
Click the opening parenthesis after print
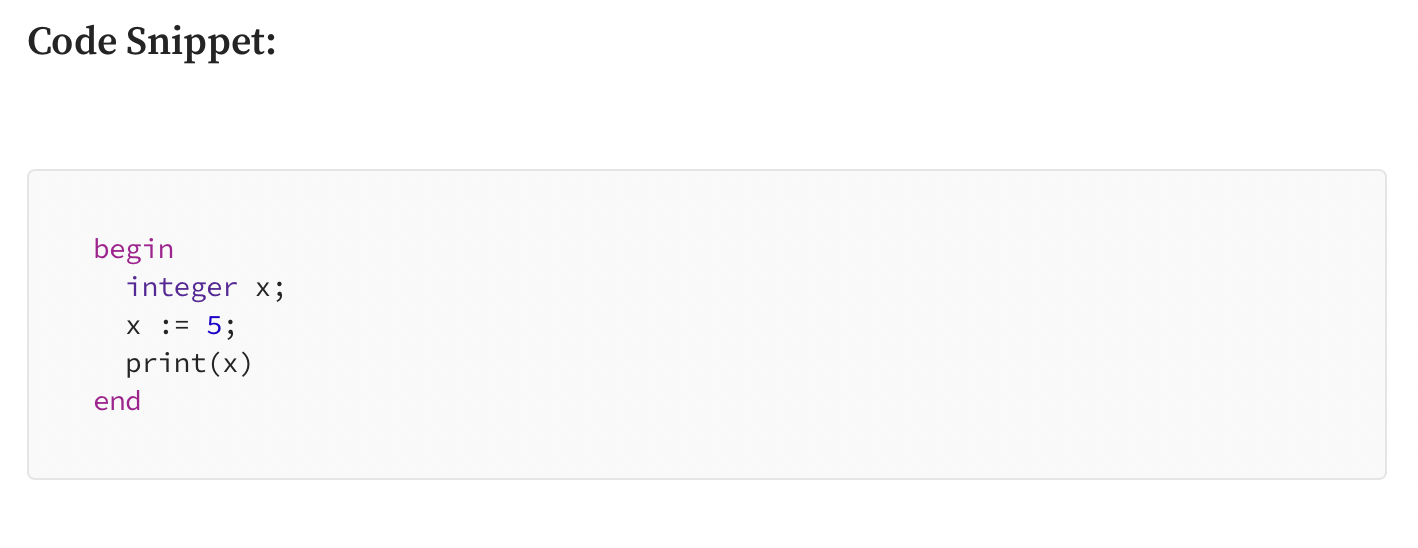click(214, 364)
